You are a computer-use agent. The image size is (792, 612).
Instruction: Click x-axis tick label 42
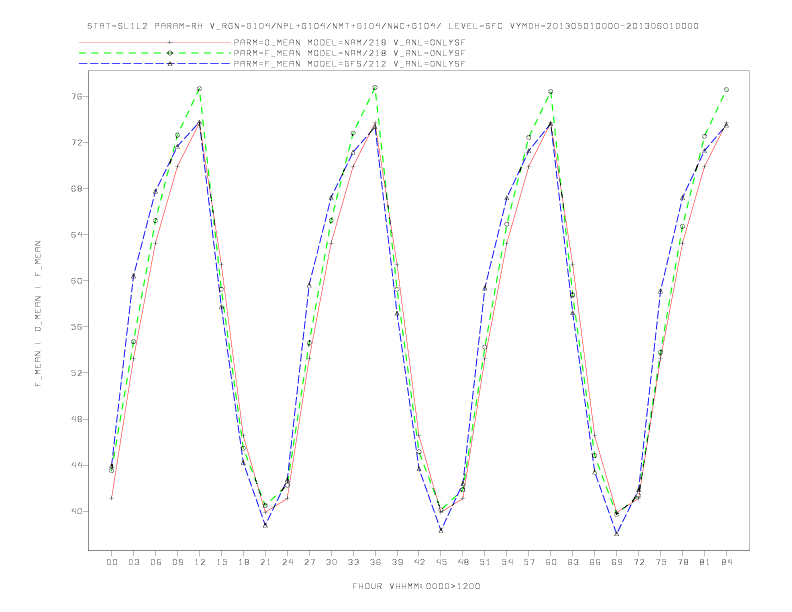tap(419, 562)
